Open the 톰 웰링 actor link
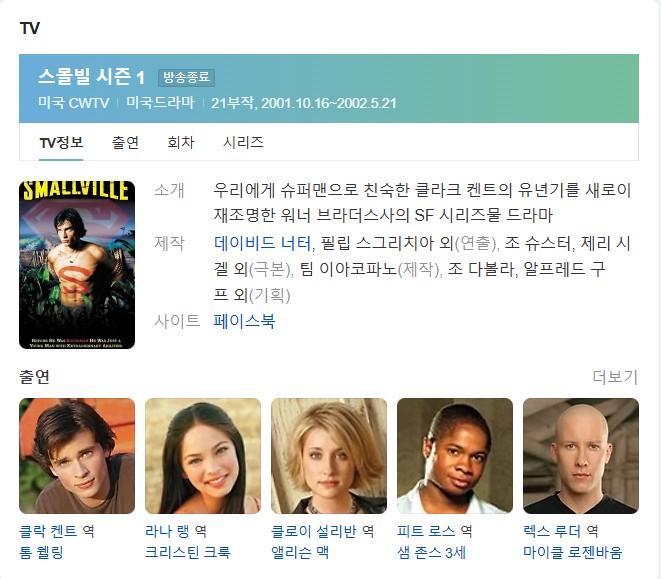Image resolution: width=661 pixels, height=579 pixels. [x=41, y=552]
